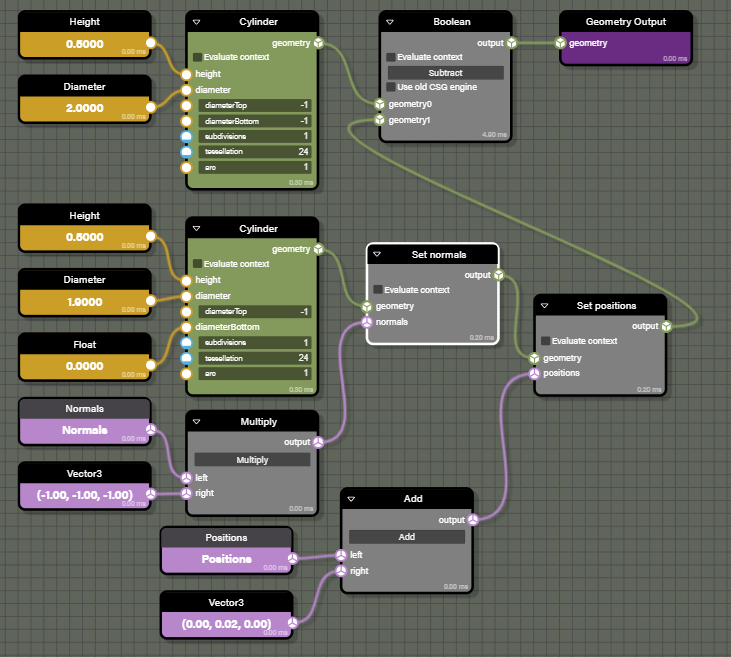Screen dimensions: 731x657
Task: Click lower Cylinder tessellation value 24
Action: point(255,358)
